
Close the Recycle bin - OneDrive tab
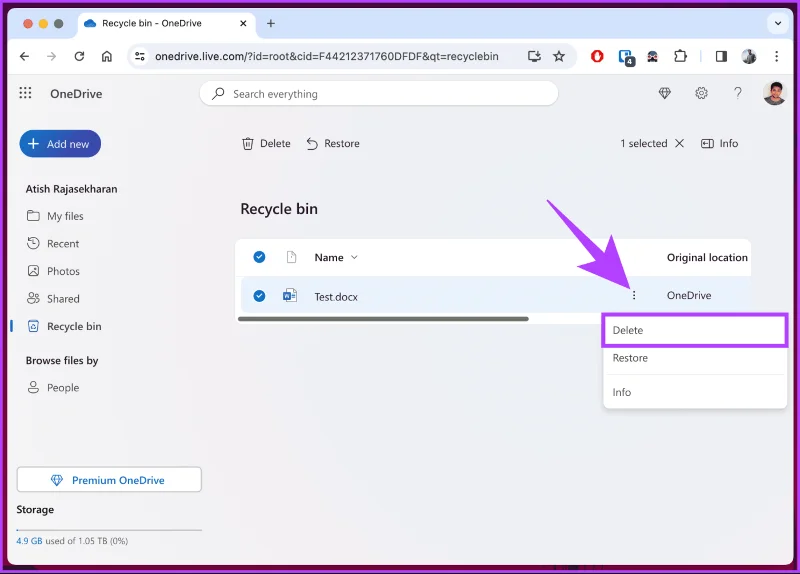pos(243,23)
